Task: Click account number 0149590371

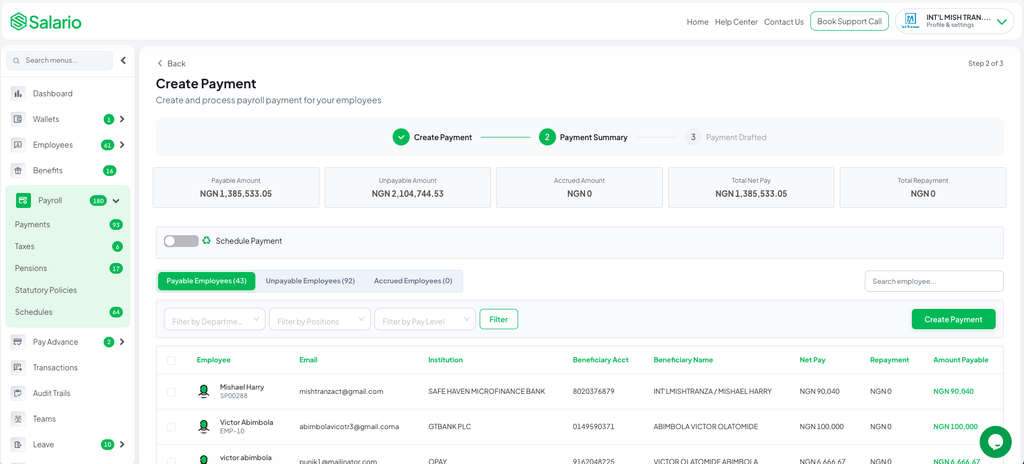Action: [x=593, y=427]
